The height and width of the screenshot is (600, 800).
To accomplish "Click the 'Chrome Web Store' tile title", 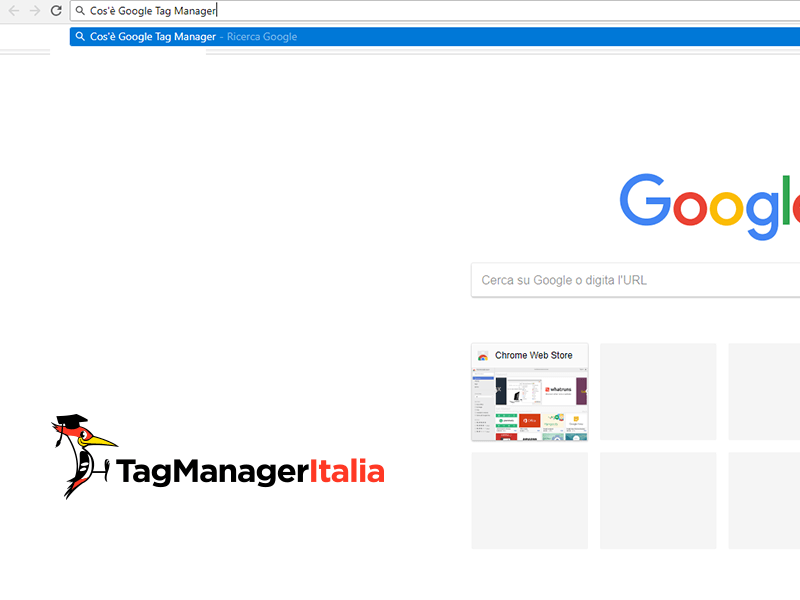I will point(534,355).
